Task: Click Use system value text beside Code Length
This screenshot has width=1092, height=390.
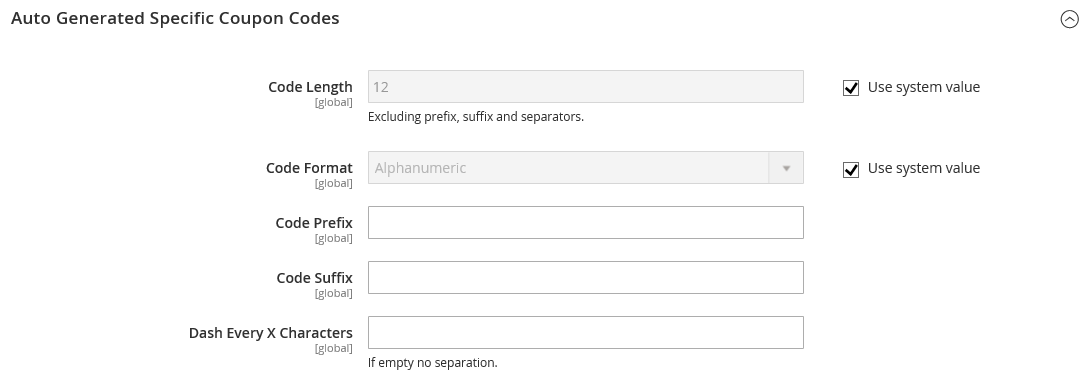Action: tap(923, 87)
